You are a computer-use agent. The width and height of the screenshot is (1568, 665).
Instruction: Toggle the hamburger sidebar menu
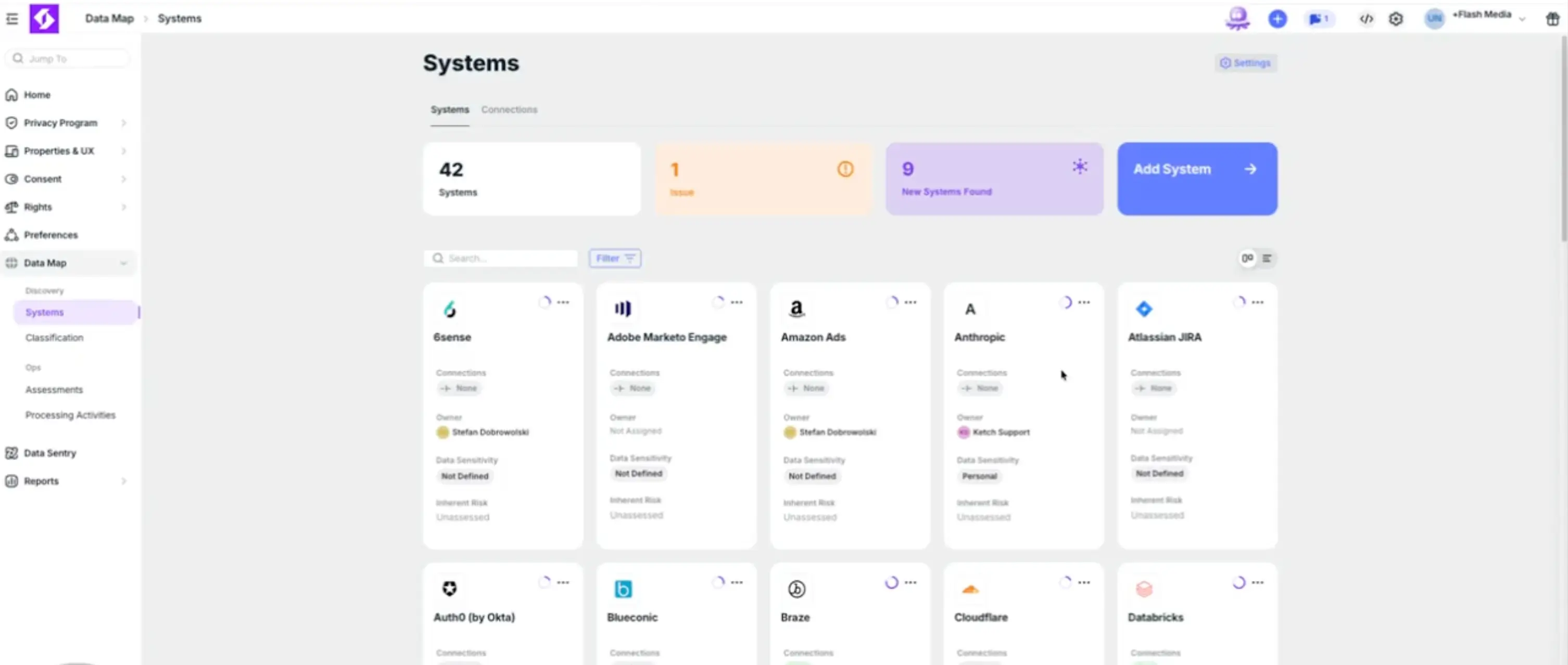11,19
